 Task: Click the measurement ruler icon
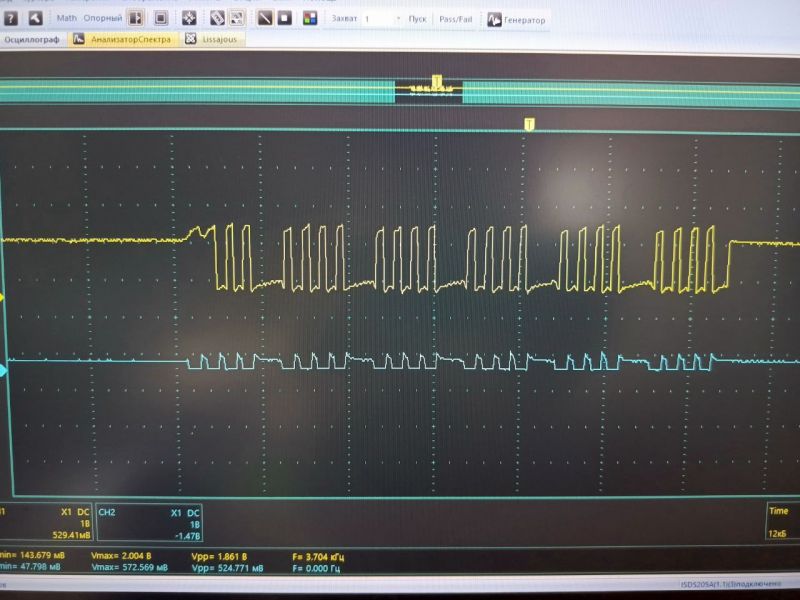tap(217, 18)
